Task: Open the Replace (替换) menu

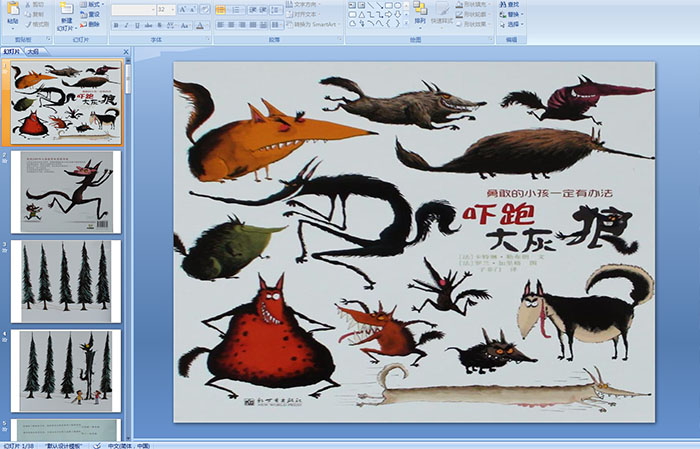Action: coord(512,14)
